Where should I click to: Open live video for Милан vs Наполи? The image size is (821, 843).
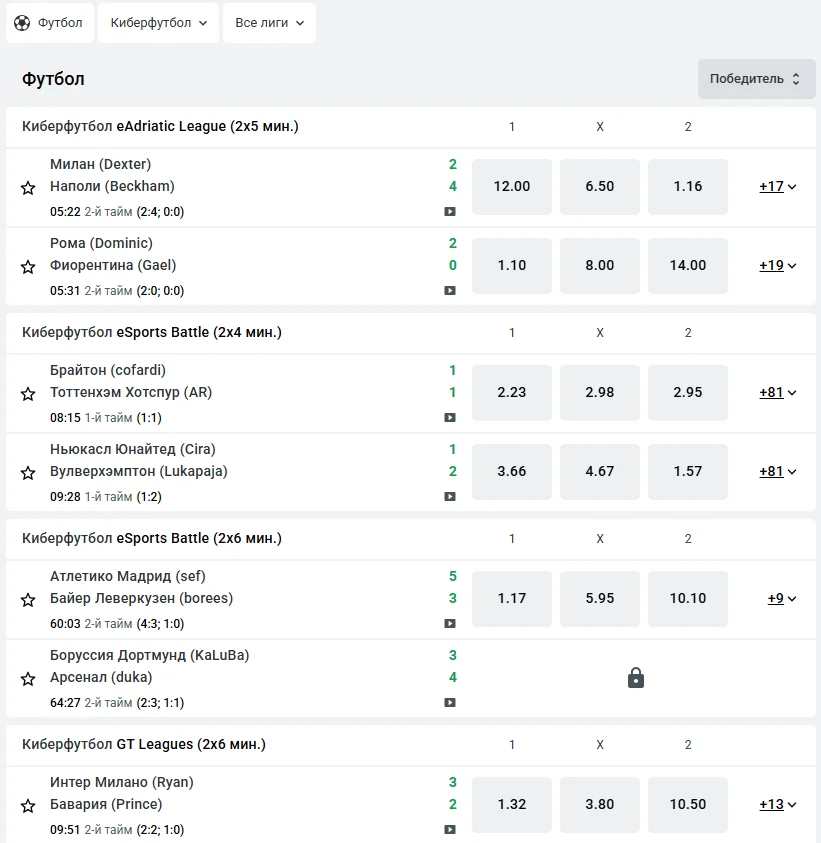450,212
